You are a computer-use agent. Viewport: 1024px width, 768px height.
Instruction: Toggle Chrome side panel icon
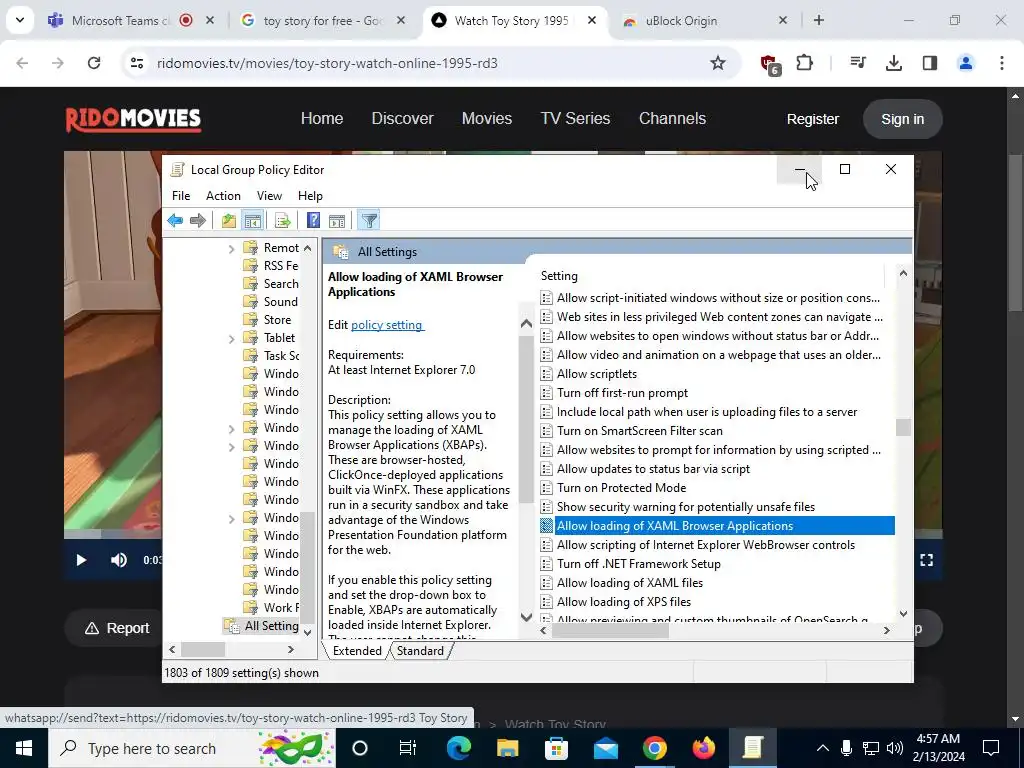(930, 63)
